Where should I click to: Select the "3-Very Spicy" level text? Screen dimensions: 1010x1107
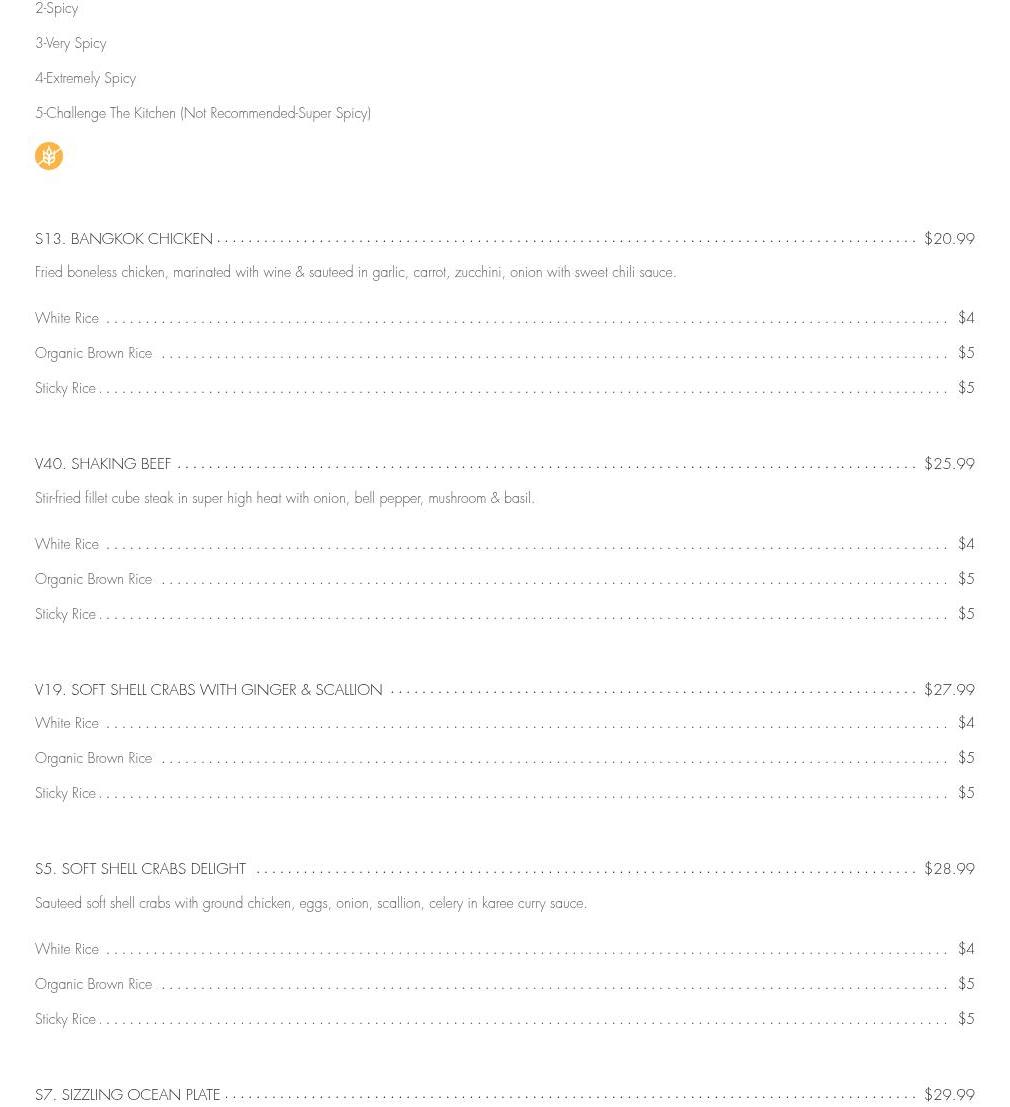click(71, 44)
